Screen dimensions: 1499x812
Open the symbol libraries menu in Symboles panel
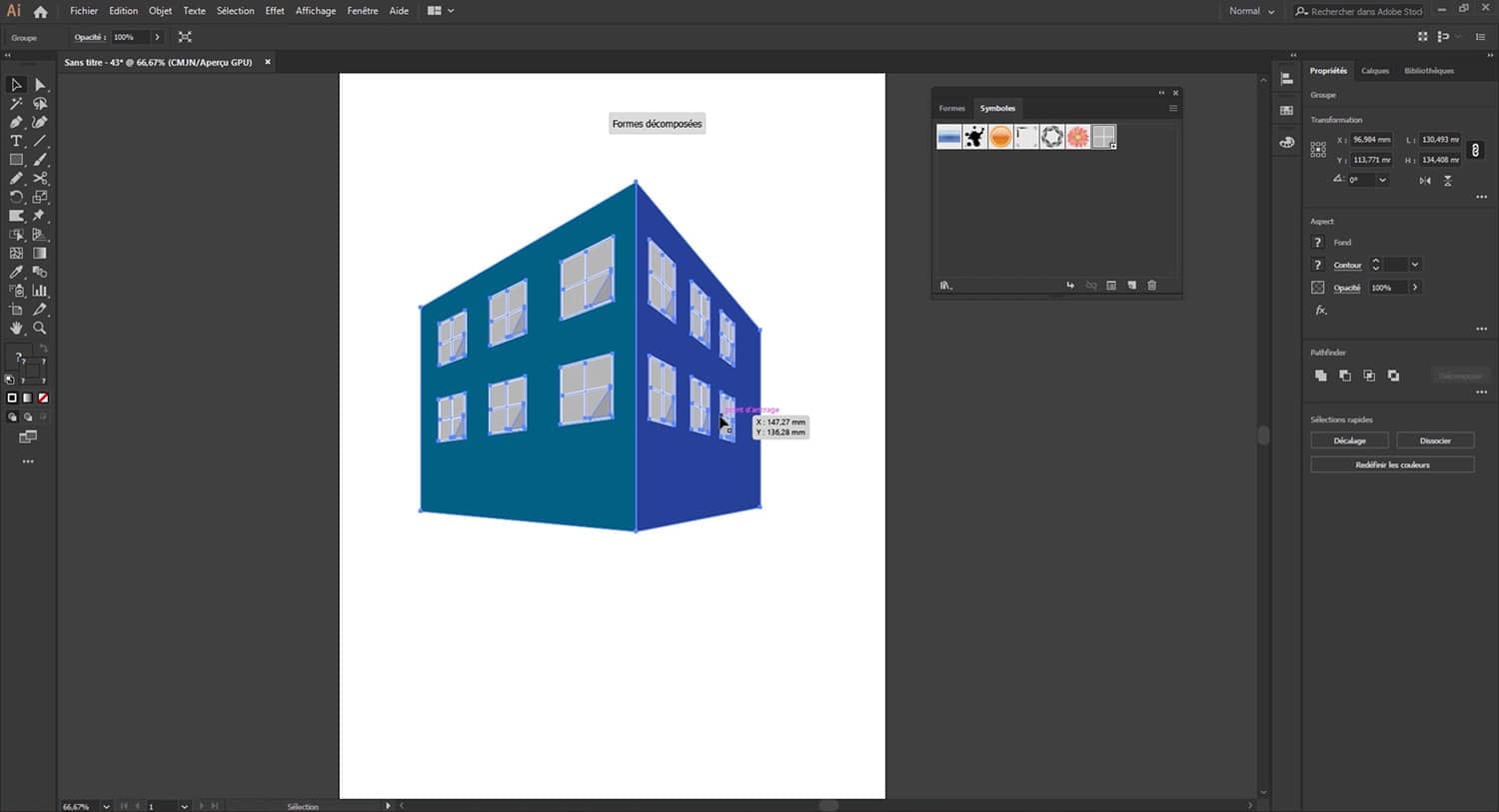945,286
